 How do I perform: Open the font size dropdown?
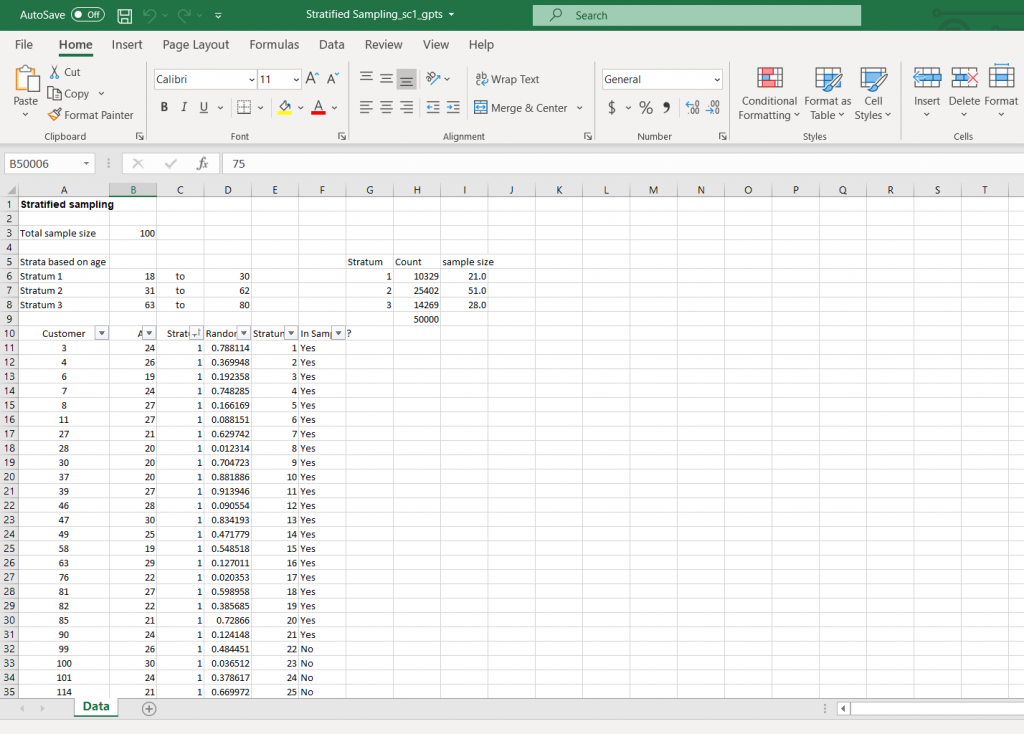click(296, 79)
